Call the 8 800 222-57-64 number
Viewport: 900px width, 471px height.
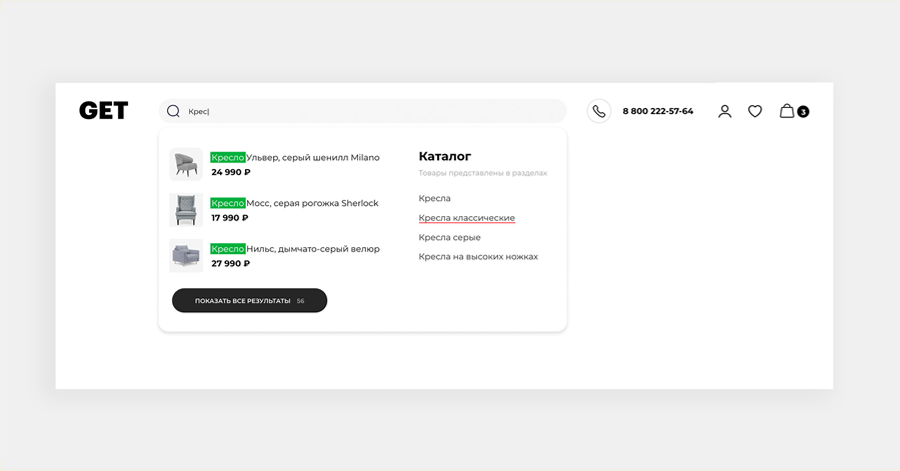point(657,111)
